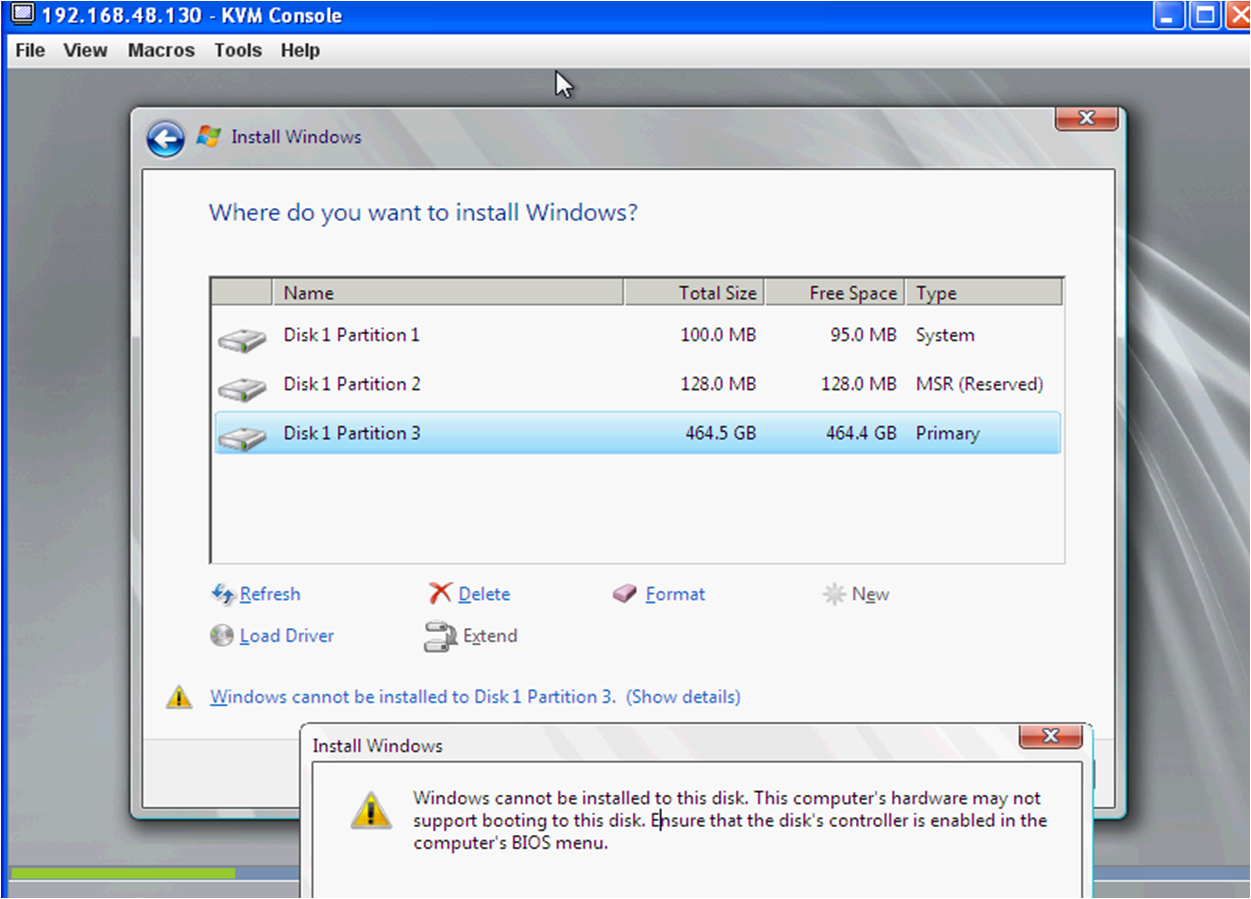
Task: Click the 100.0 MB total size cell
Action: (x=718, y=335)
